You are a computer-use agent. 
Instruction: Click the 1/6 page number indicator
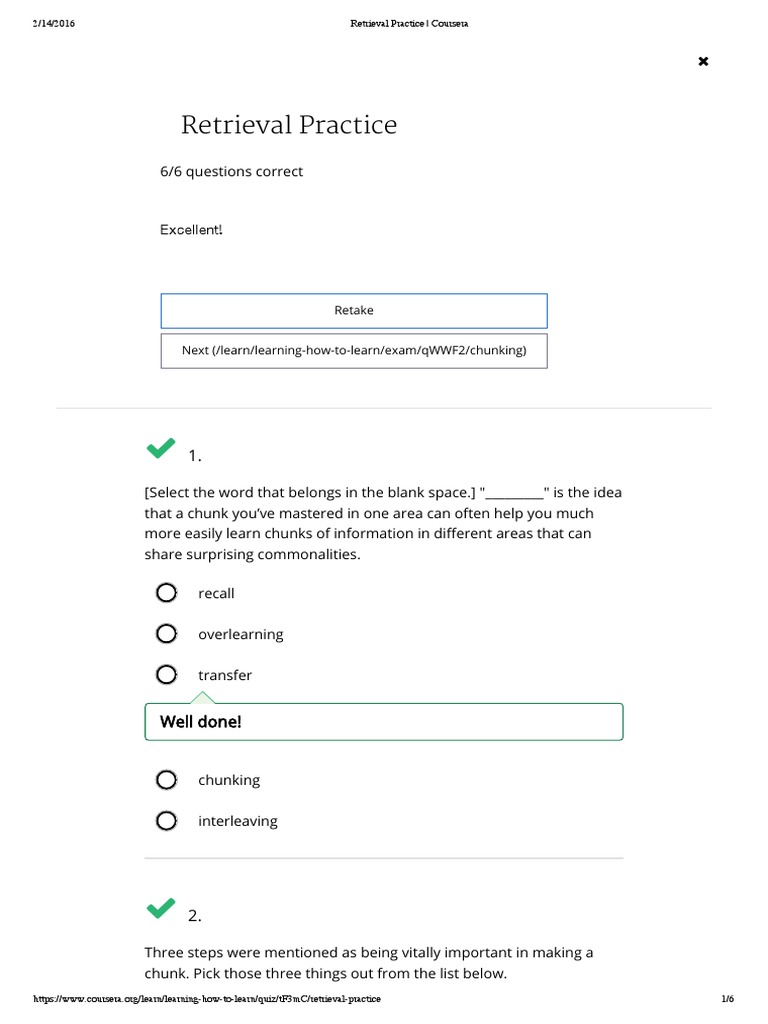(727, 999)
